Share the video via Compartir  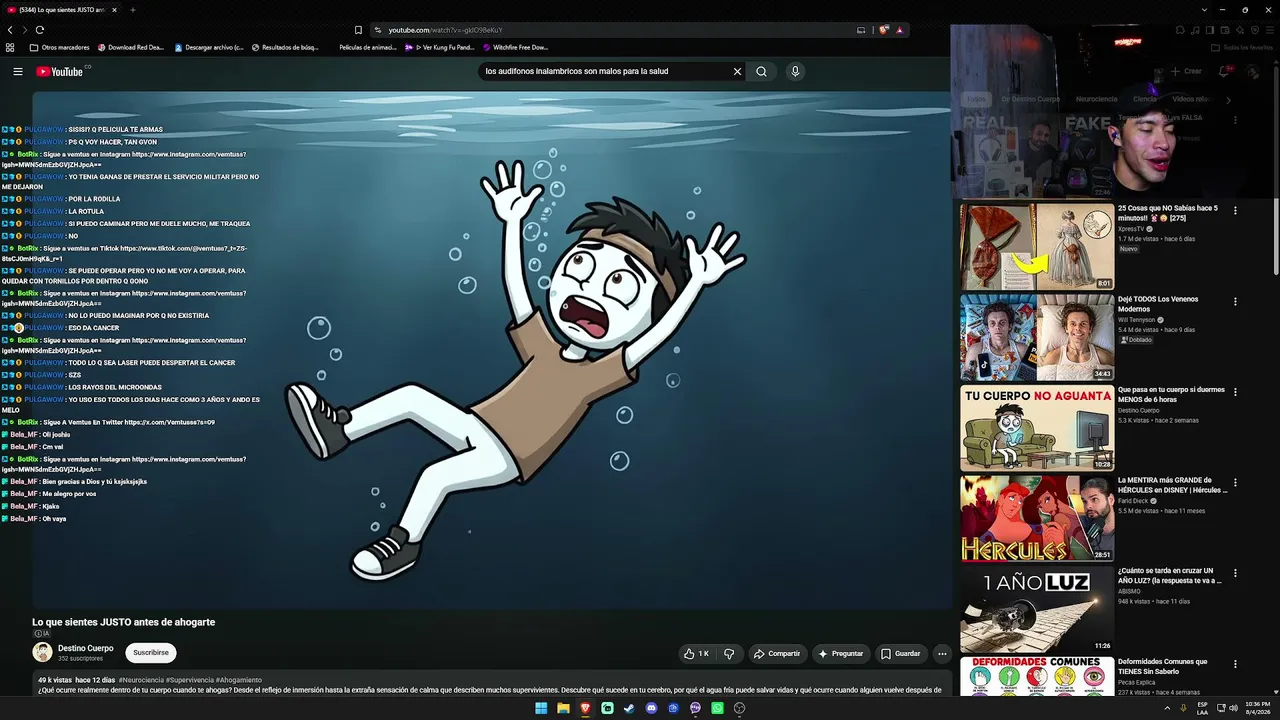click(x=777, y=654)
